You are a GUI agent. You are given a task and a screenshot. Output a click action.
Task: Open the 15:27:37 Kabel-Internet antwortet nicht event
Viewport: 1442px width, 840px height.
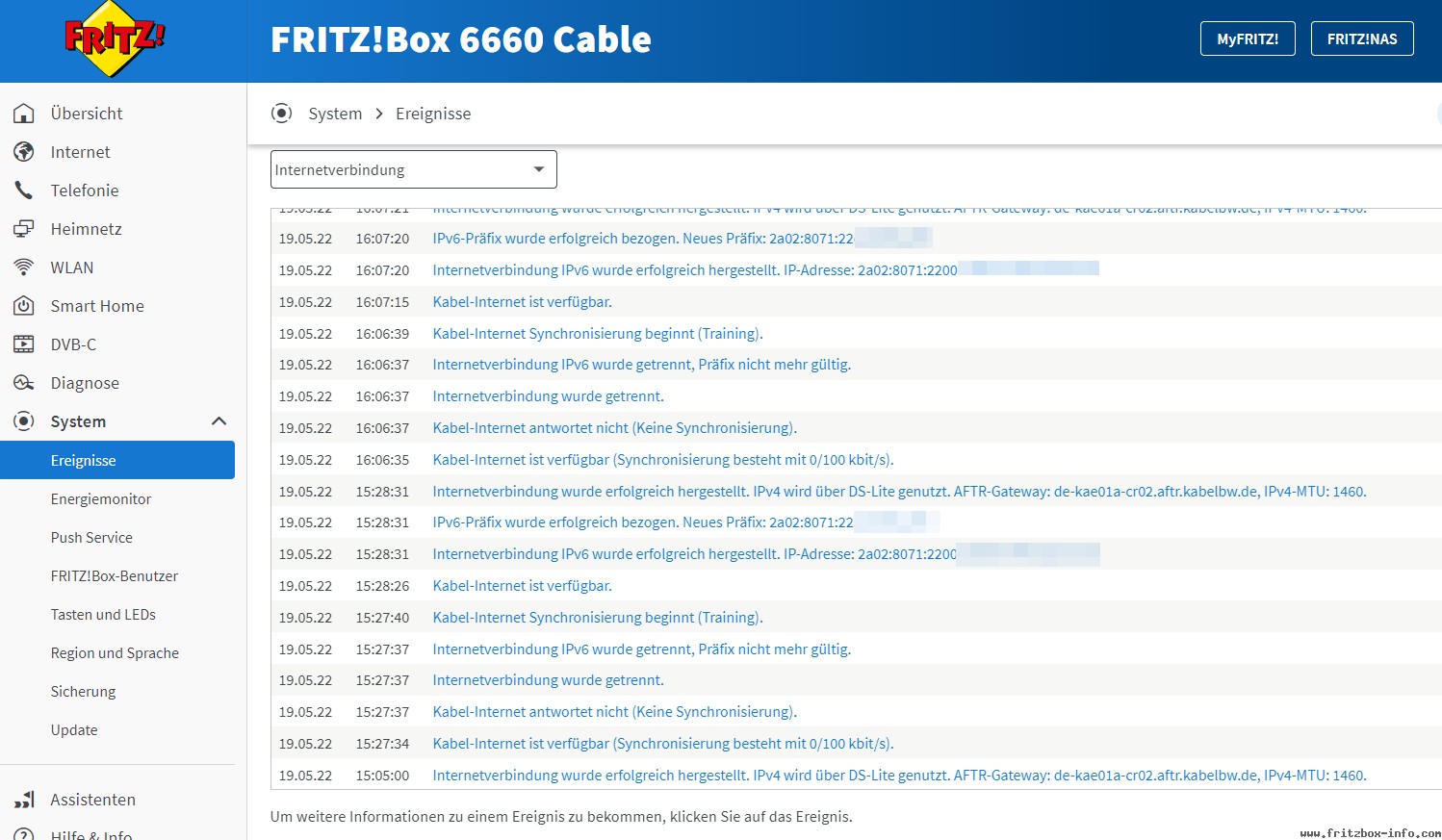coord(615,712)
